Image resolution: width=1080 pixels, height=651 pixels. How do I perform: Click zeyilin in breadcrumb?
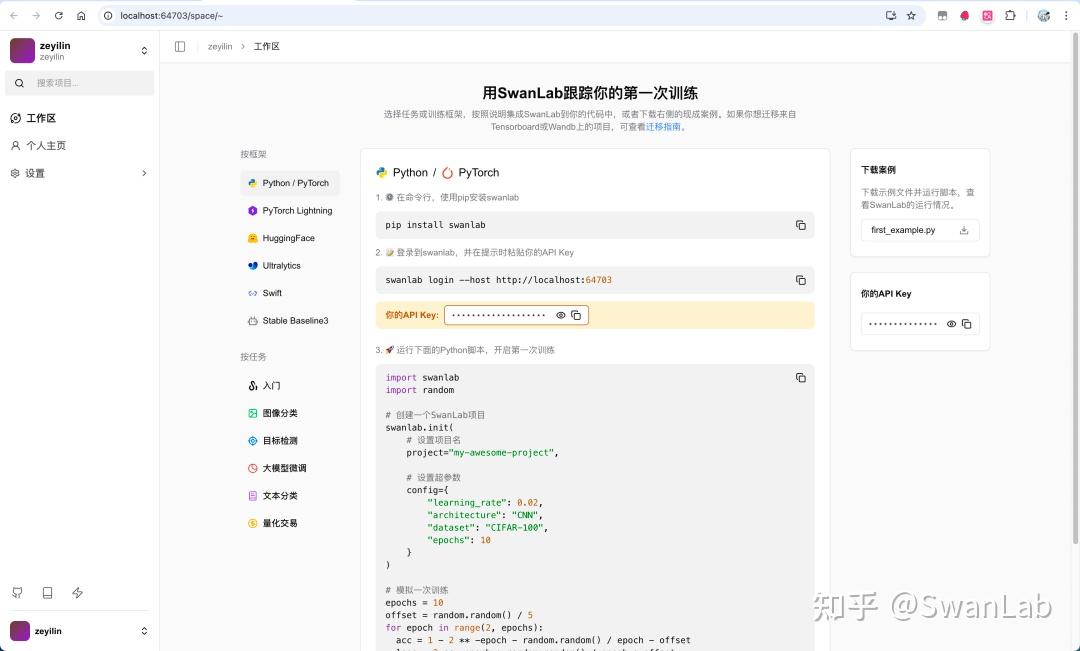pyautogui.click(x=220, y=47)
